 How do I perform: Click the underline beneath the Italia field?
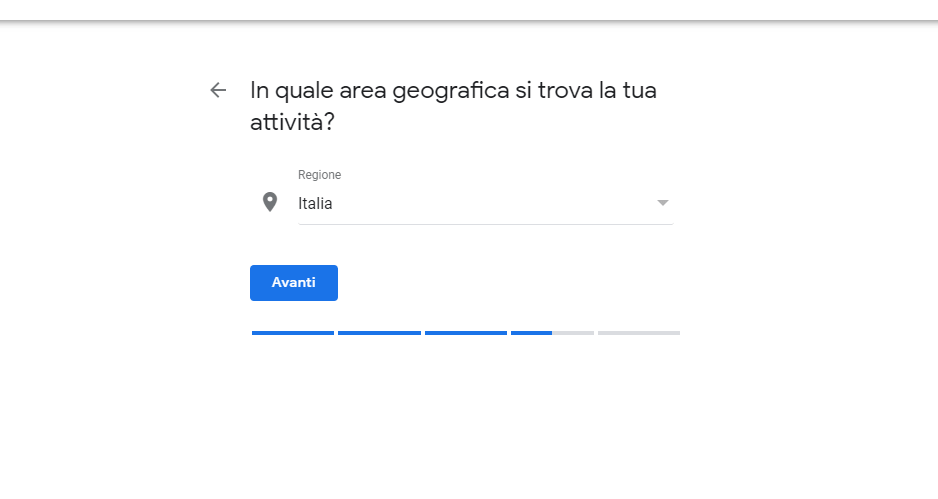click(x=486, y=224)
